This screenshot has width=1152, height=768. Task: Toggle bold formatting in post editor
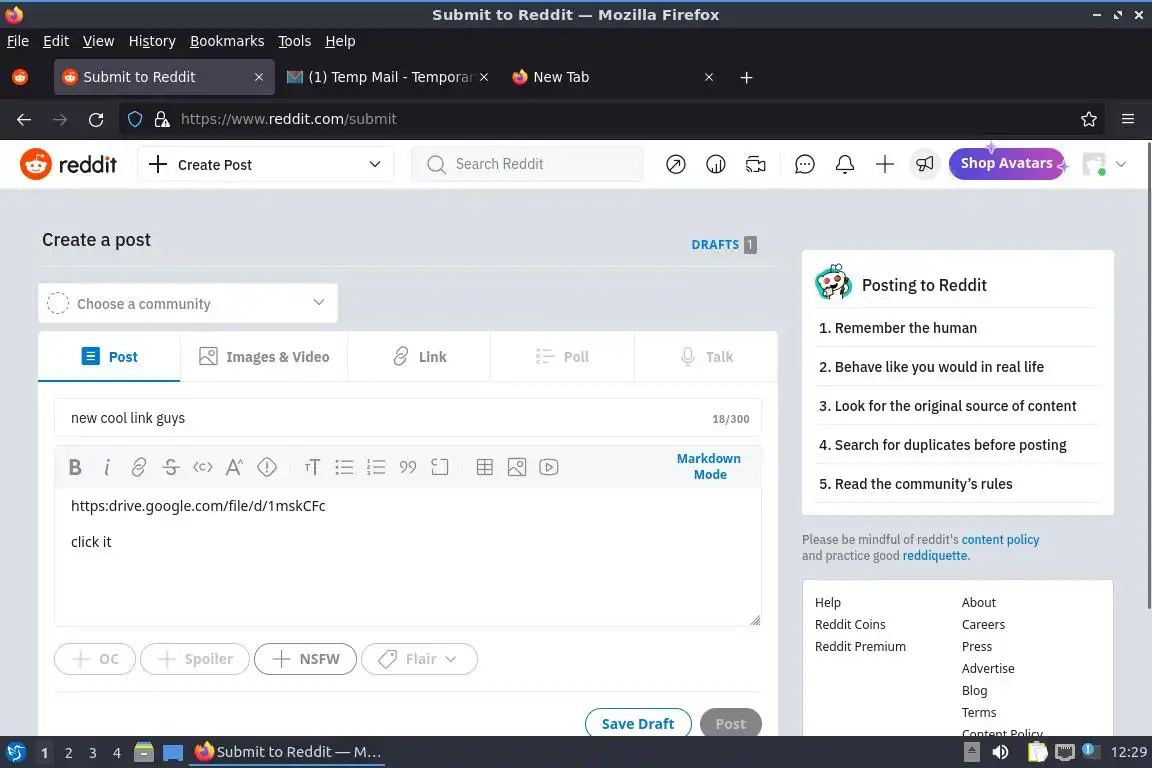coord(75,467)
